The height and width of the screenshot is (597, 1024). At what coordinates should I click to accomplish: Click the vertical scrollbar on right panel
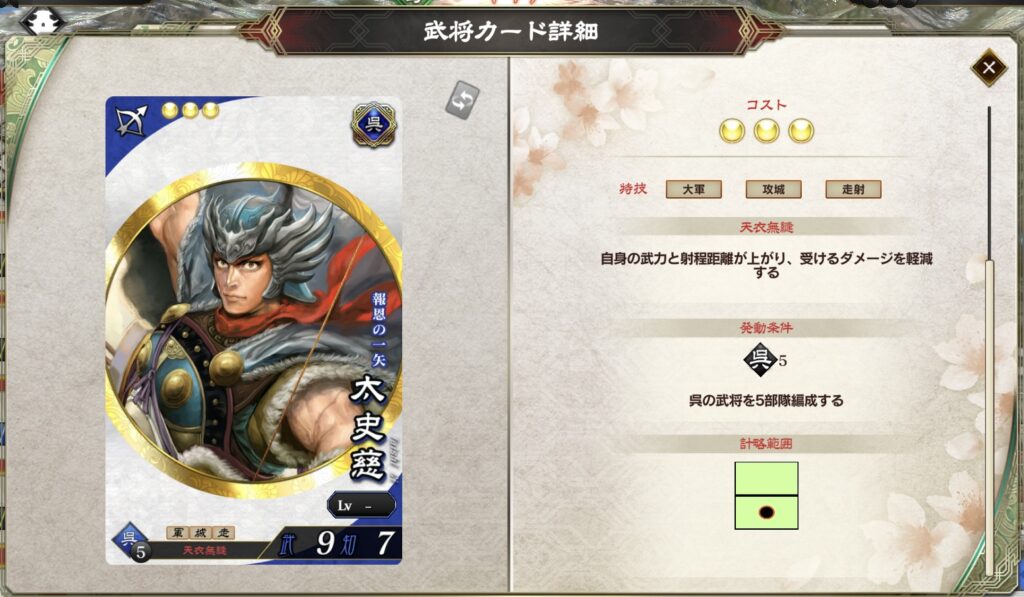989,340
